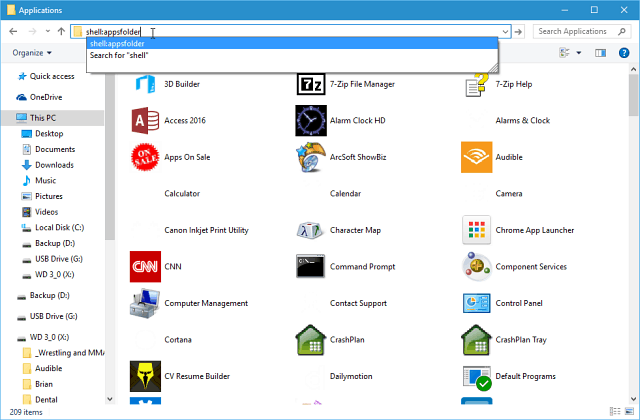Open the Dental folder in sidebar
The width and height of the screenshot is (640, 420).
pos(40,400)
